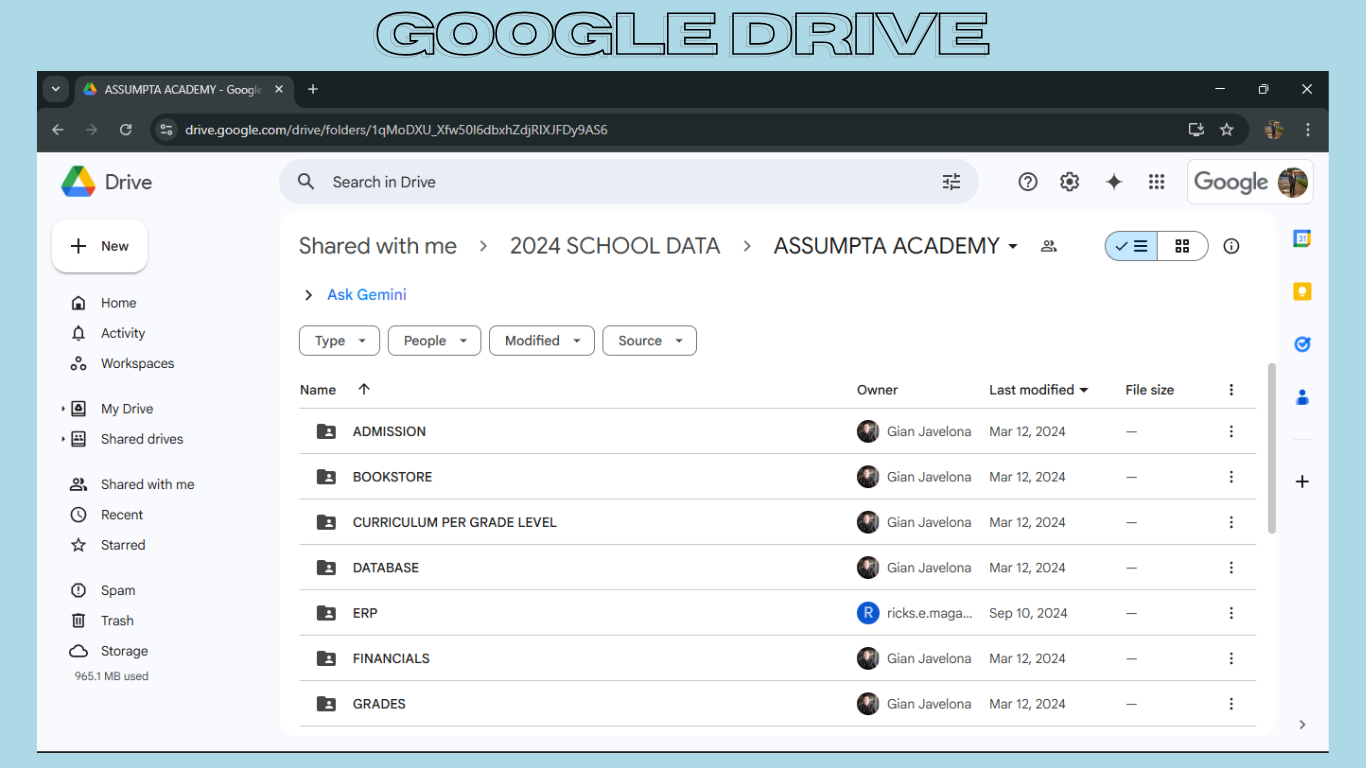Open more actions for ADMISSION folder
Image resolution: width=1366 pixels, height=768 pixels.
coord(1231,432)
